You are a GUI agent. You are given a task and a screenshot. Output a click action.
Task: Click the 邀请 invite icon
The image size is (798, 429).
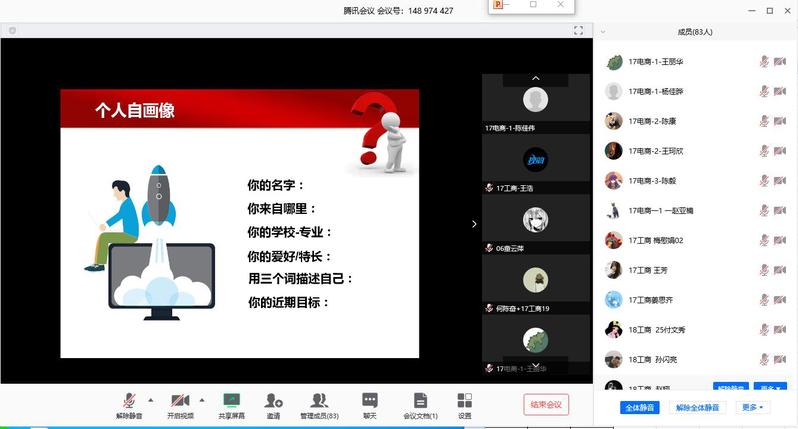tap(273, 400)
